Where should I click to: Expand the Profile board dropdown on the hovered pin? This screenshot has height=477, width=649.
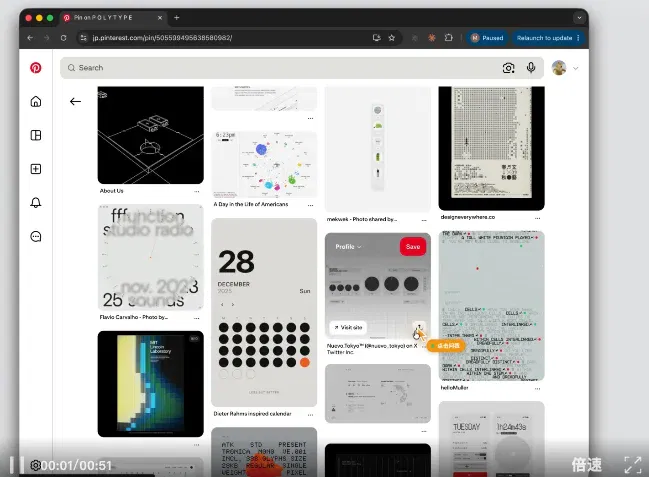click(349, 246)
